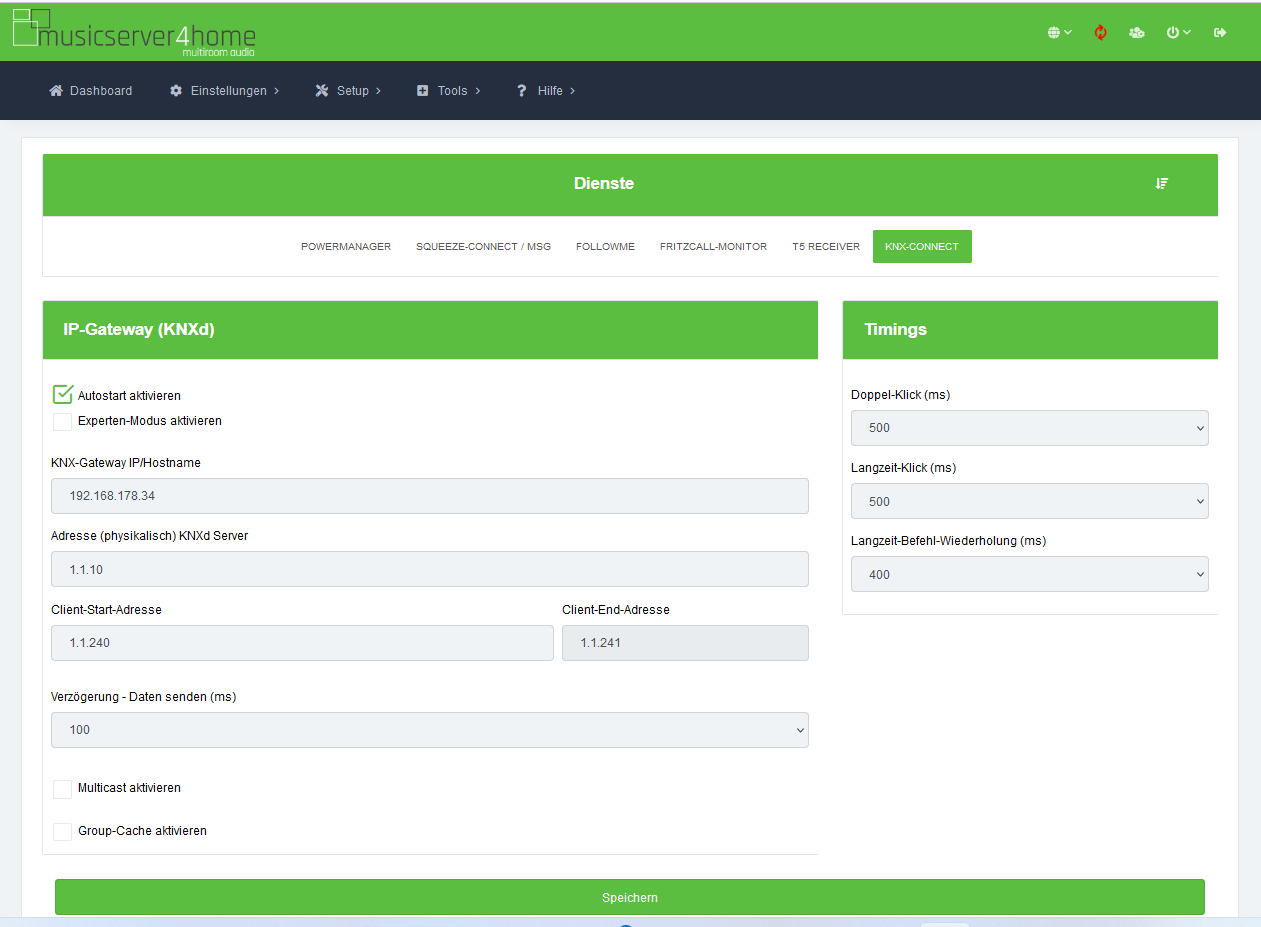
Task: Open the Tools menu
Action: [448, 91]
